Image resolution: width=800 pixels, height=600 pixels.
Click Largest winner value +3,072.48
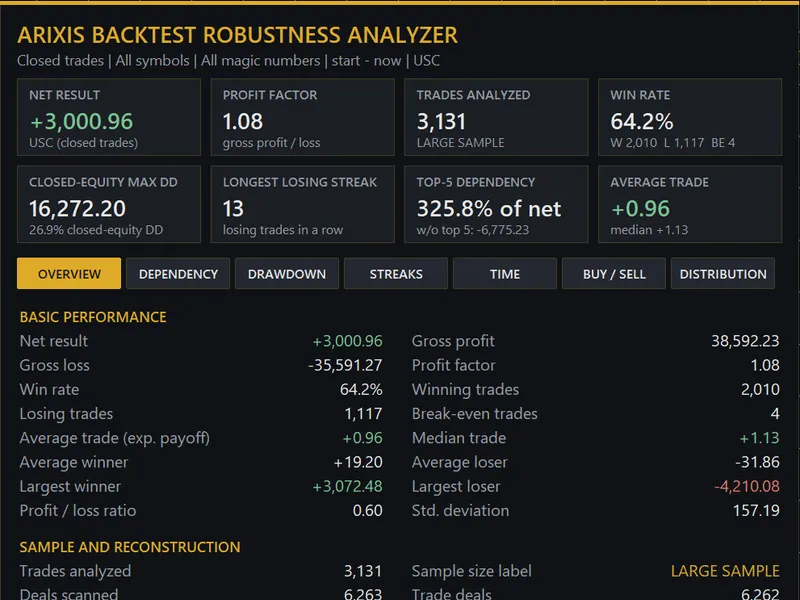347,486
